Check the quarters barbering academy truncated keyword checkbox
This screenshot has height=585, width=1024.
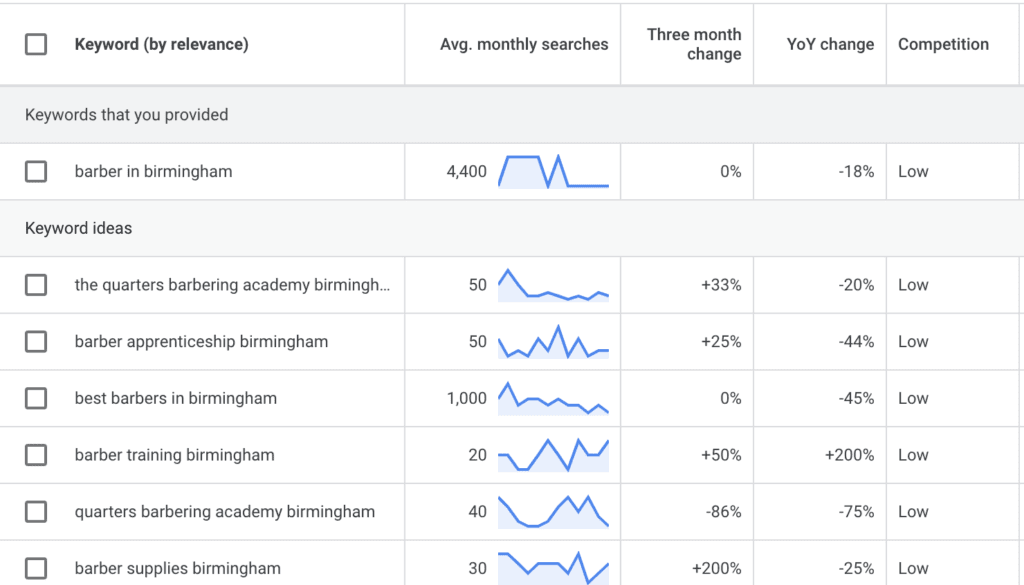coord(36,284)
